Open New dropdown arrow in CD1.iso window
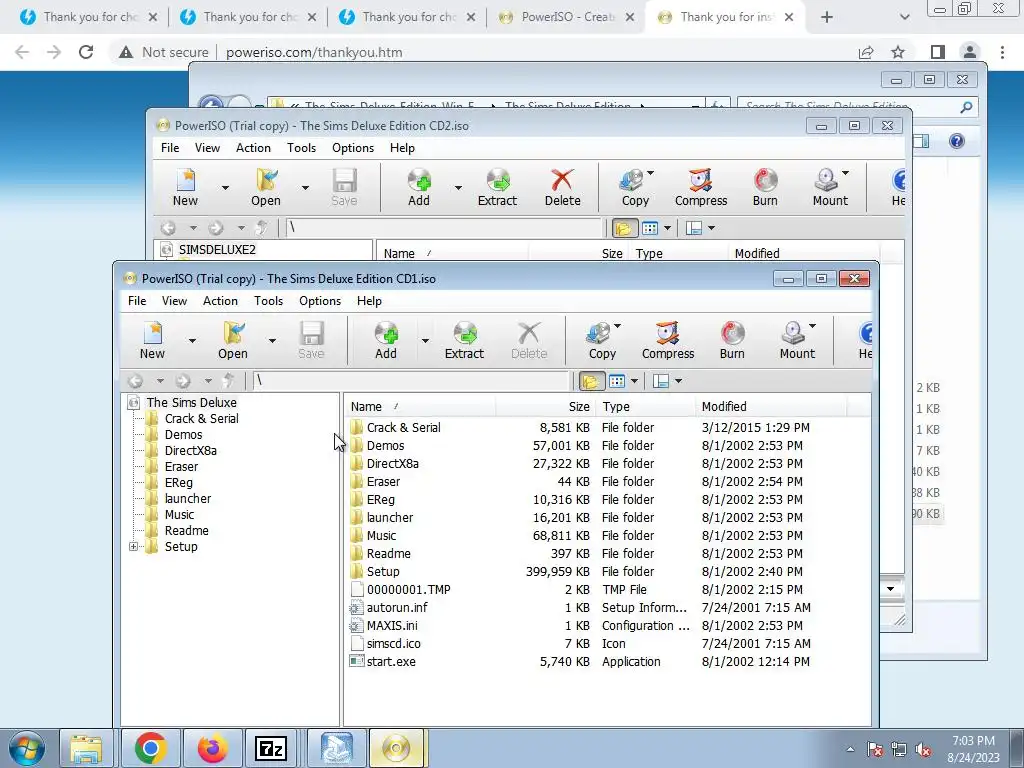Screen dimensions: 1024x768 coord(192,341)
